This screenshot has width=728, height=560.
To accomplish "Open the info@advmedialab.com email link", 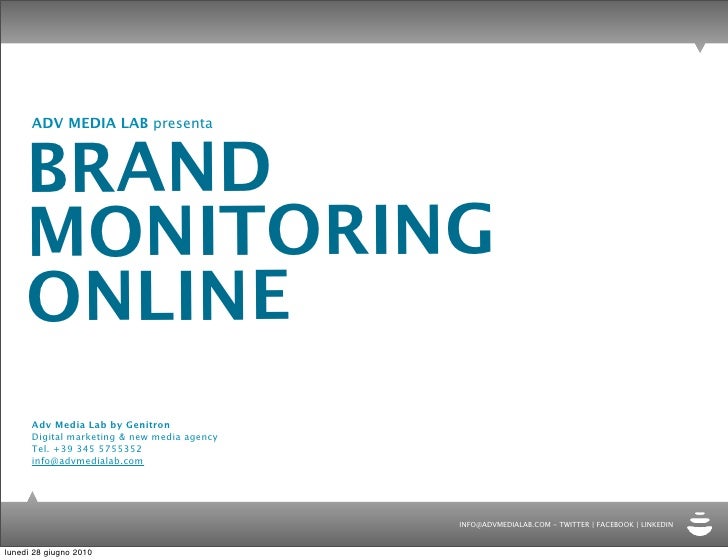I will pyautogui.click(x=87, y=461).
